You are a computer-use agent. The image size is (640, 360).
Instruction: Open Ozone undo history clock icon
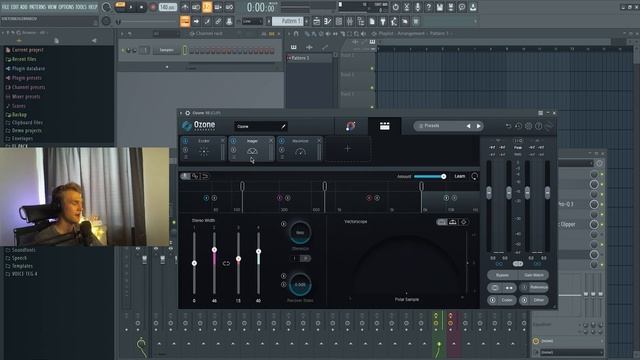pyautogui.click(x=518, y=126)
